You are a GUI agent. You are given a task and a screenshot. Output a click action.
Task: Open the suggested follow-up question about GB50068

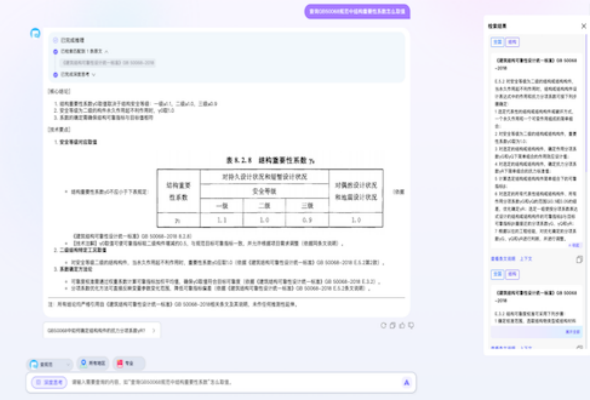pyautogui.click(x=102, y=330)
